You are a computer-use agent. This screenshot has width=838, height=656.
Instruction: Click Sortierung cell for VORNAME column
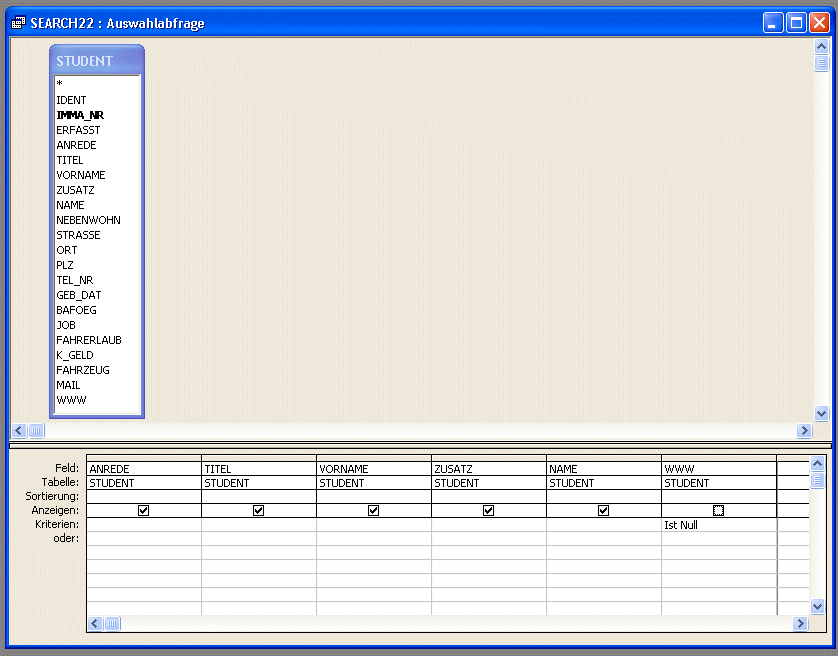coord(374,497)
